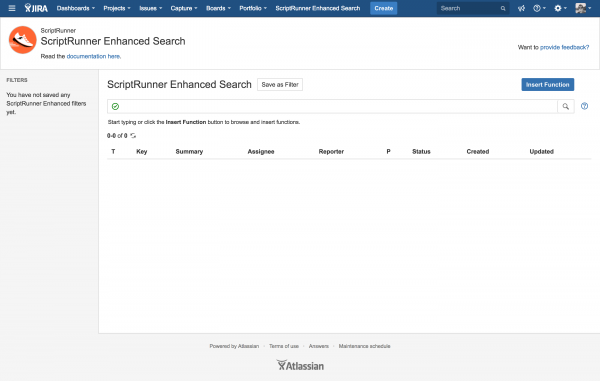This screenshot has height=381, width=600.
Task: Click the magnifier in the header search
Action: pyautogui.click(x=503, y=8)
